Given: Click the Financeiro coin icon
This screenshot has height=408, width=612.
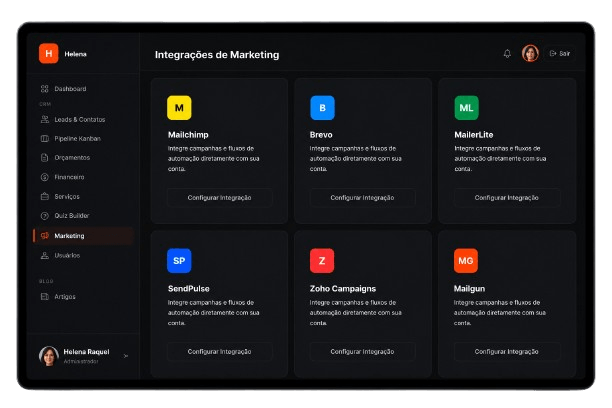Looking at the screenshot, I should [x=44, y=177].
